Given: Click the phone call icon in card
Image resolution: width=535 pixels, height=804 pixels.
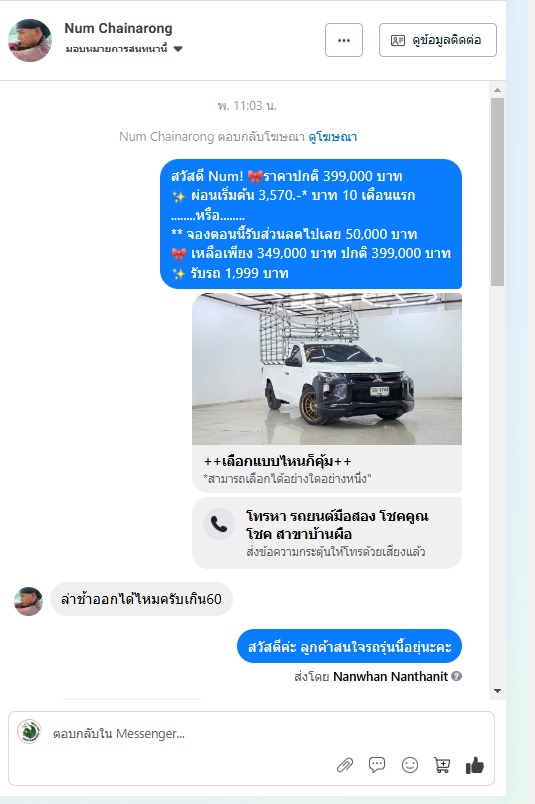Looking at the screenshot, I should click(x=219, y=525).
